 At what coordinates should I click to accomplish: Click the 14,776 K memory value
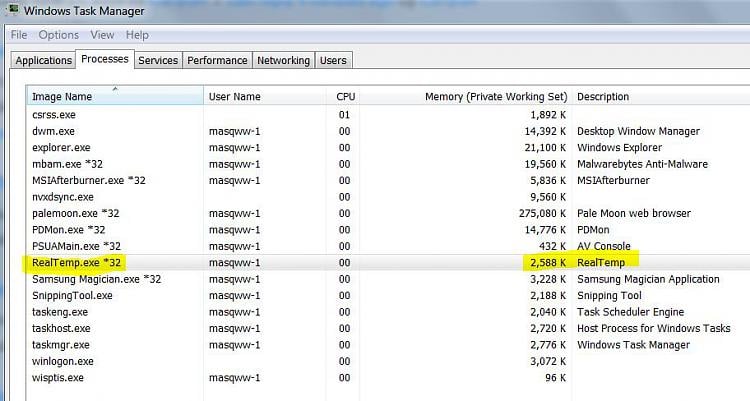545,230
